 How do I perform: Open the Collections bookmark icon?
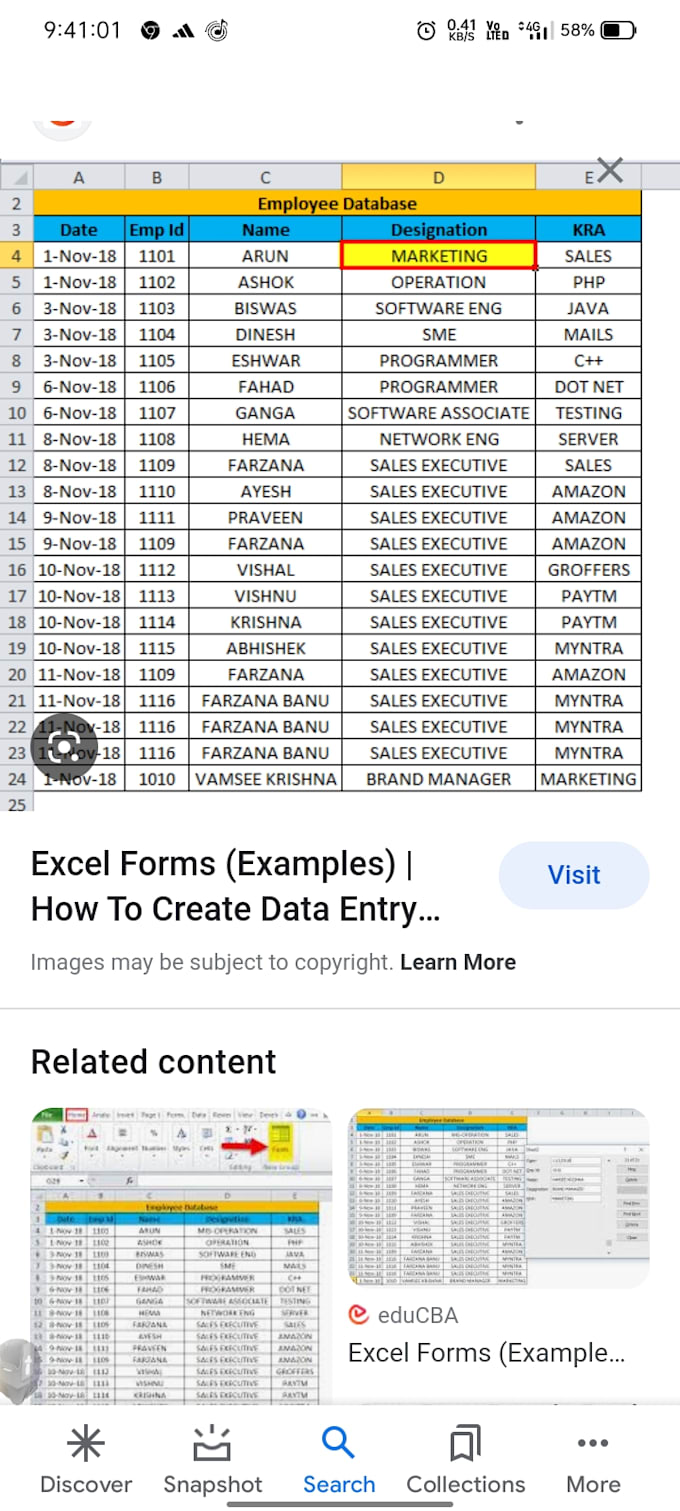pos(466,1444)
